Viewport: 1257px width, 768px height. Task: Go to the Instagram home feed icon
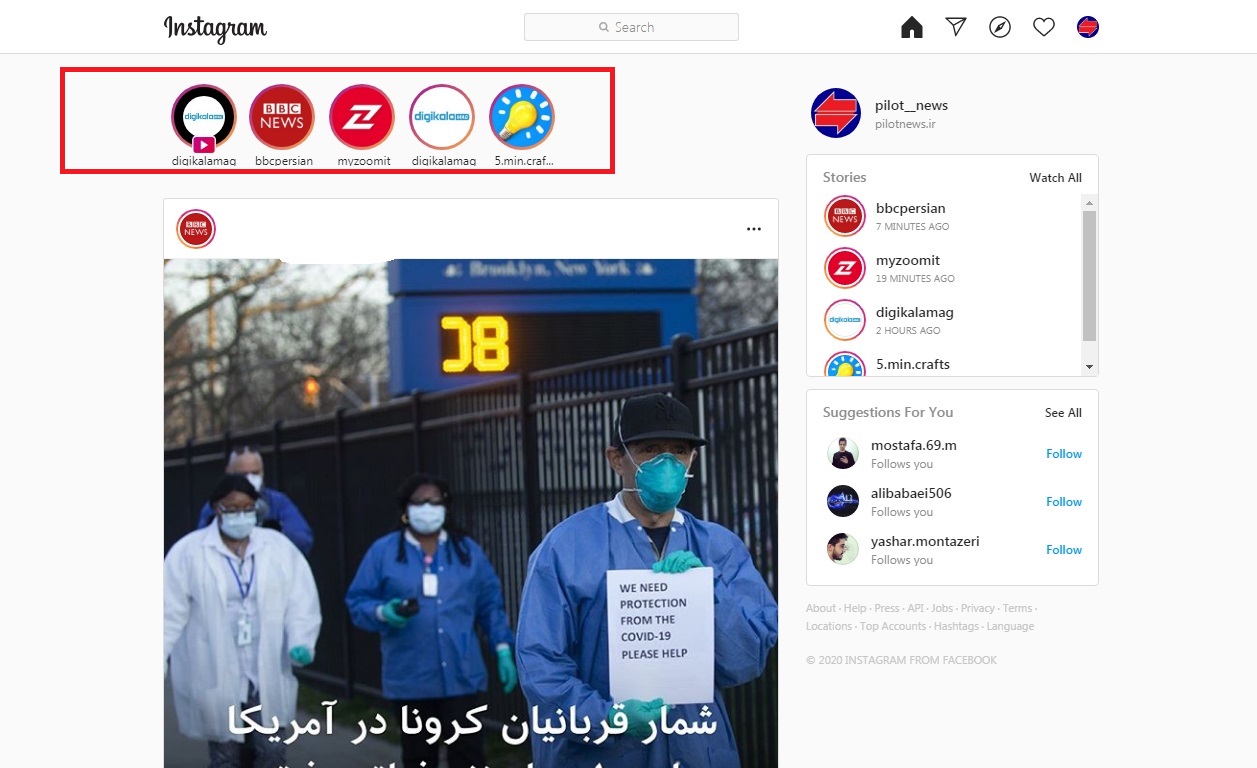[x=912, y=27]
